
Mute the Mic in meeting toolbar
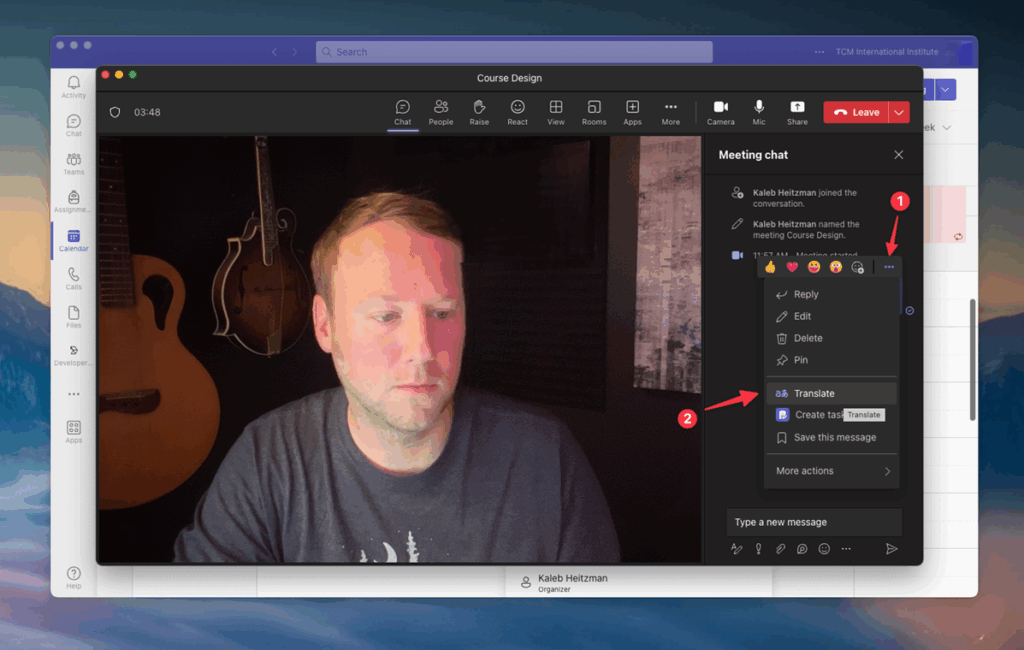pyautogui.click(x=759, y=111)
